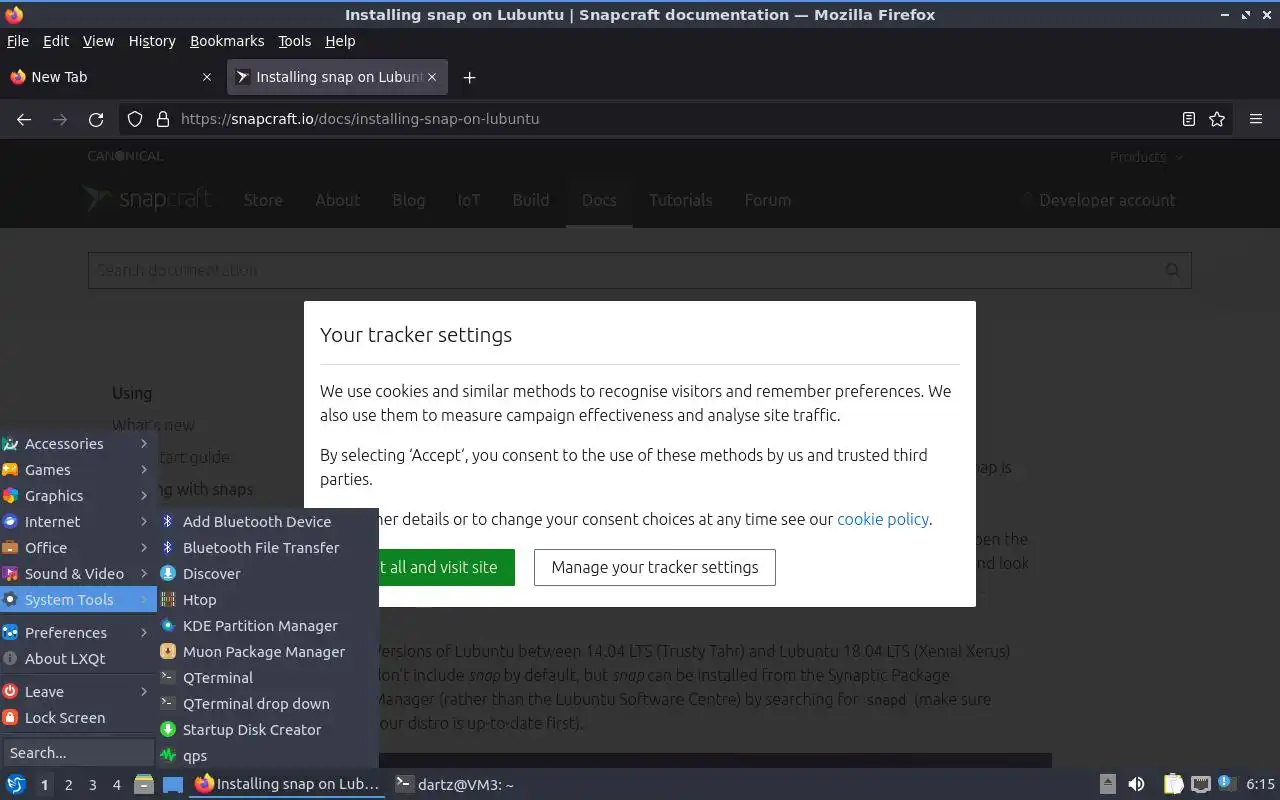The width and height of the screenshot is (1280, 800).
Task: Toggle reader view icon
Action: (1189, 119)
